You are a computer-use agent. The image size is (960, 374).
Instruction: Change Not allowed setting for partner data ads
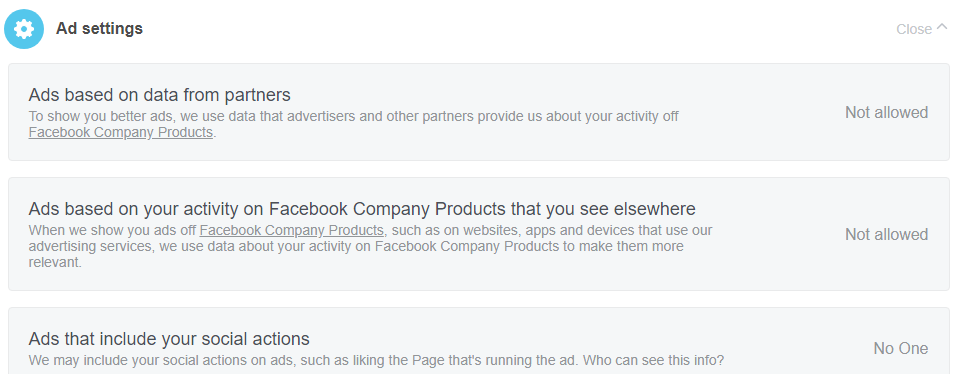click(887, 113)
